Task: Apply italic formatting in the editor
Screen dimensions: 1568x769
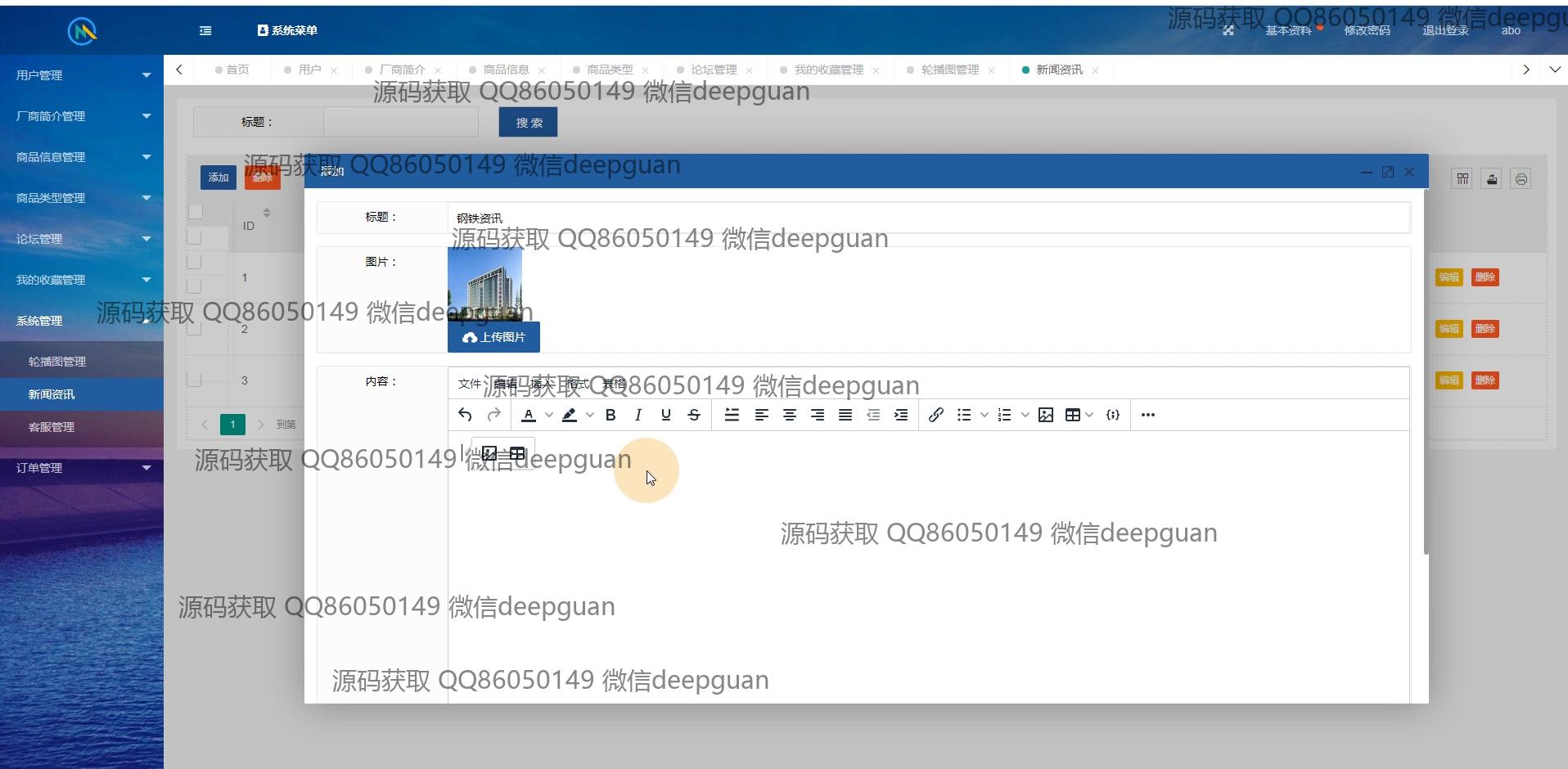Action: click(638, 415)
